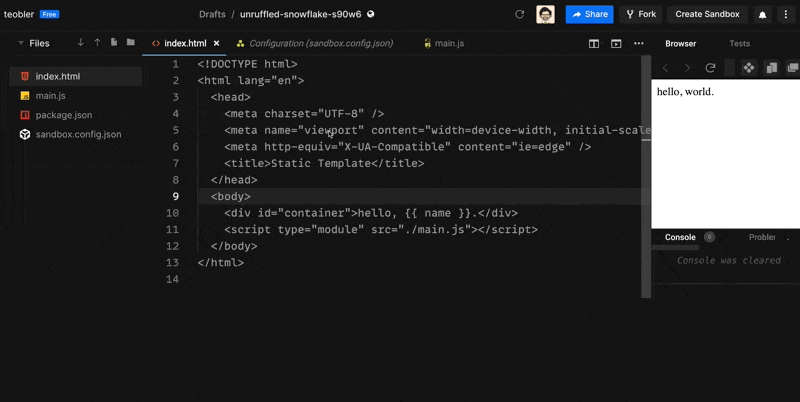Open the editor more options ellipsis
Image resolution: width=800 pixels, height=402 pixels.
tap(639, 43)
